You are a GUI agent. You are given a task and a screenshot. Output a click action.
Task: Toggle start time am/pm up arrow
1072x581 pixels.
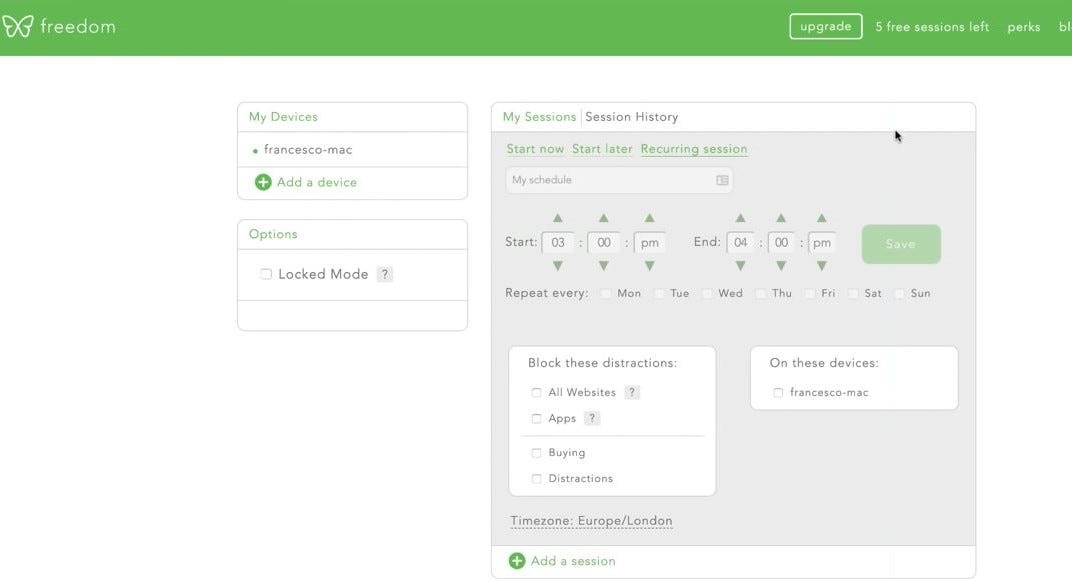[650, 218]
